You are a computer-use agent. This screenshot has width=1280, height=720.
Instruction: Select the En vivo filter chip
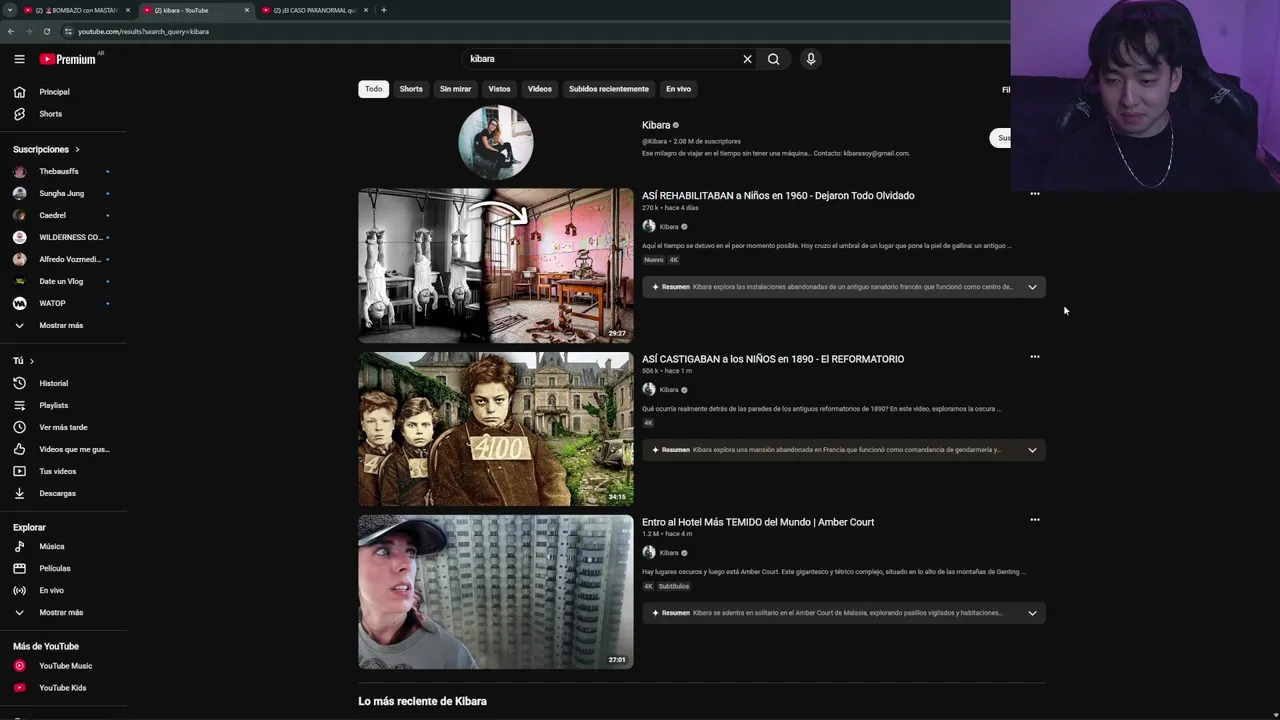click(678, 89)
